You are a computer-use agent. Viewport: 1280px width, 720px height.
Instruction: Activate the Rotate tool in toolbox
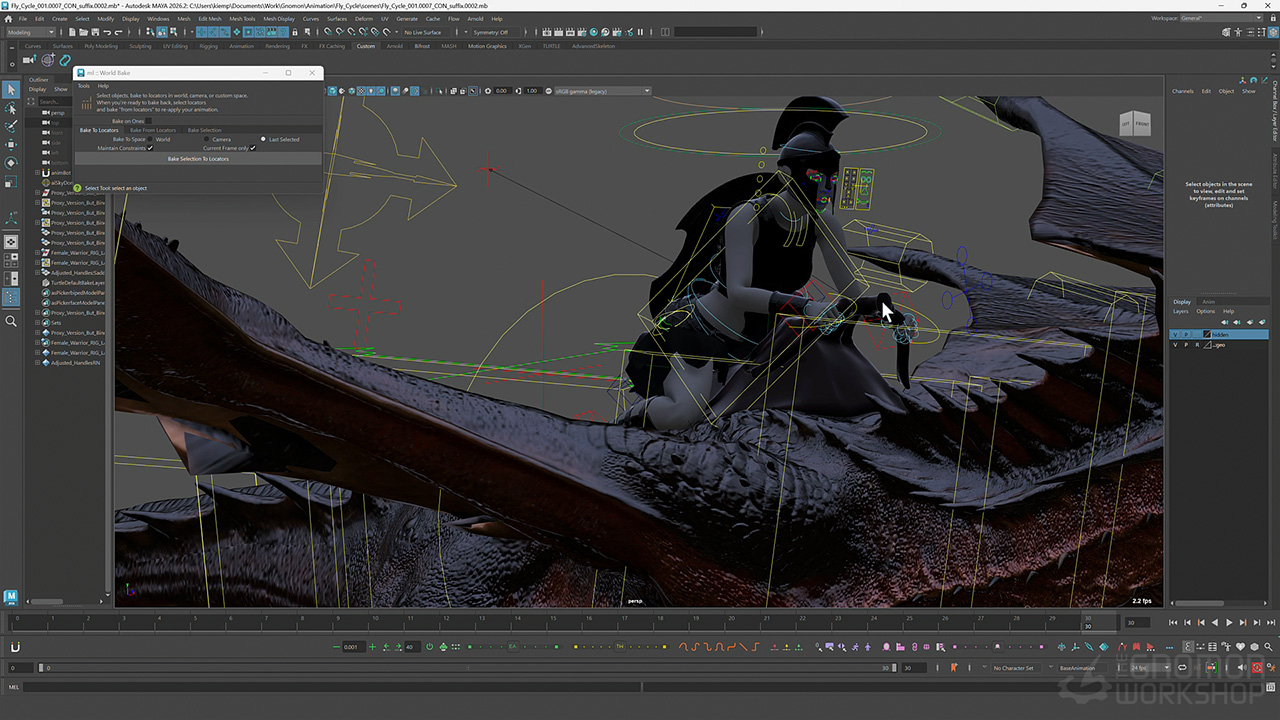click(x=11, y=162)
